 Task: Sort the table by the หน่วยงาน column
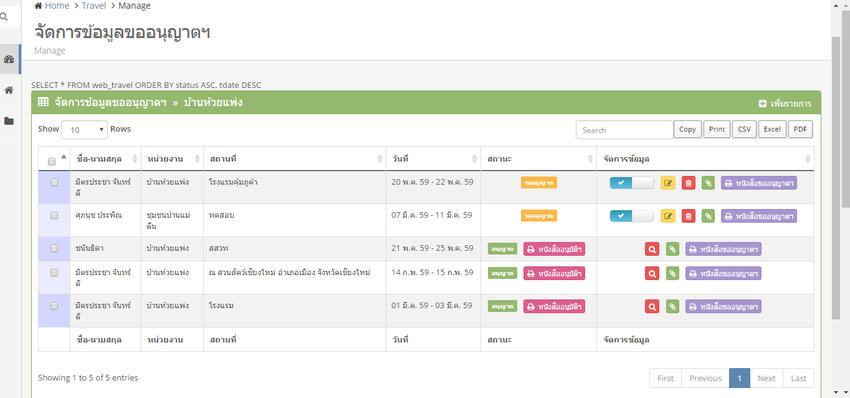pyautogui.click(x=172, y=159)
